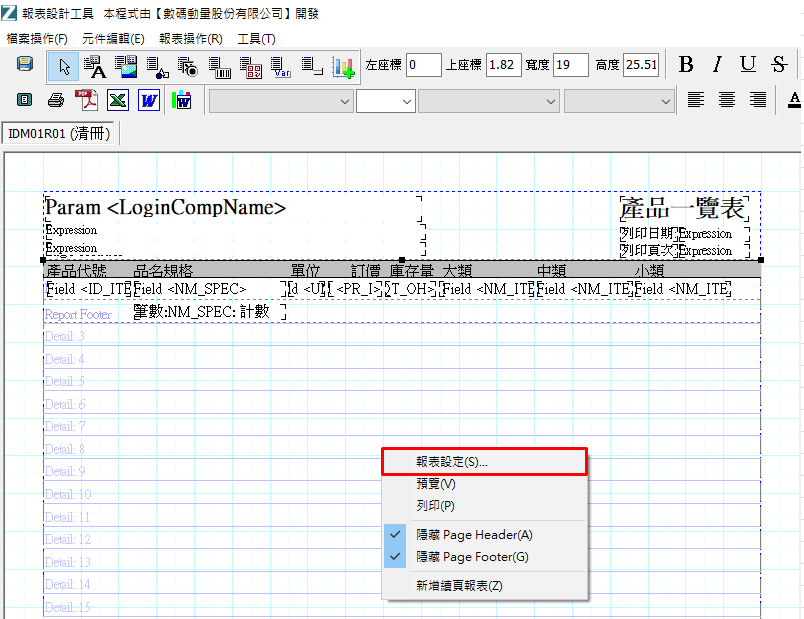This screenshot has height=619, width=804.
Task: Choose the add chart tool
Action: [343, 67]
